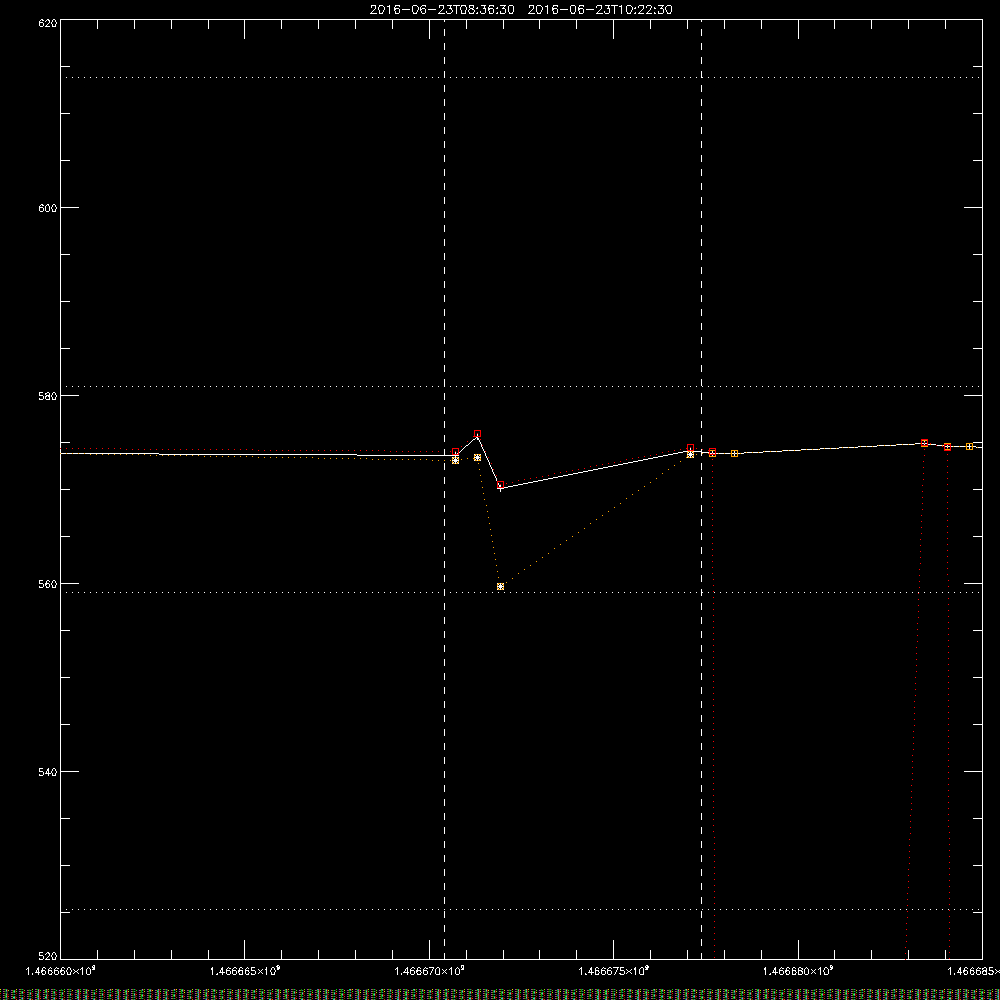Click the y-axis label 540

point(48,772)
